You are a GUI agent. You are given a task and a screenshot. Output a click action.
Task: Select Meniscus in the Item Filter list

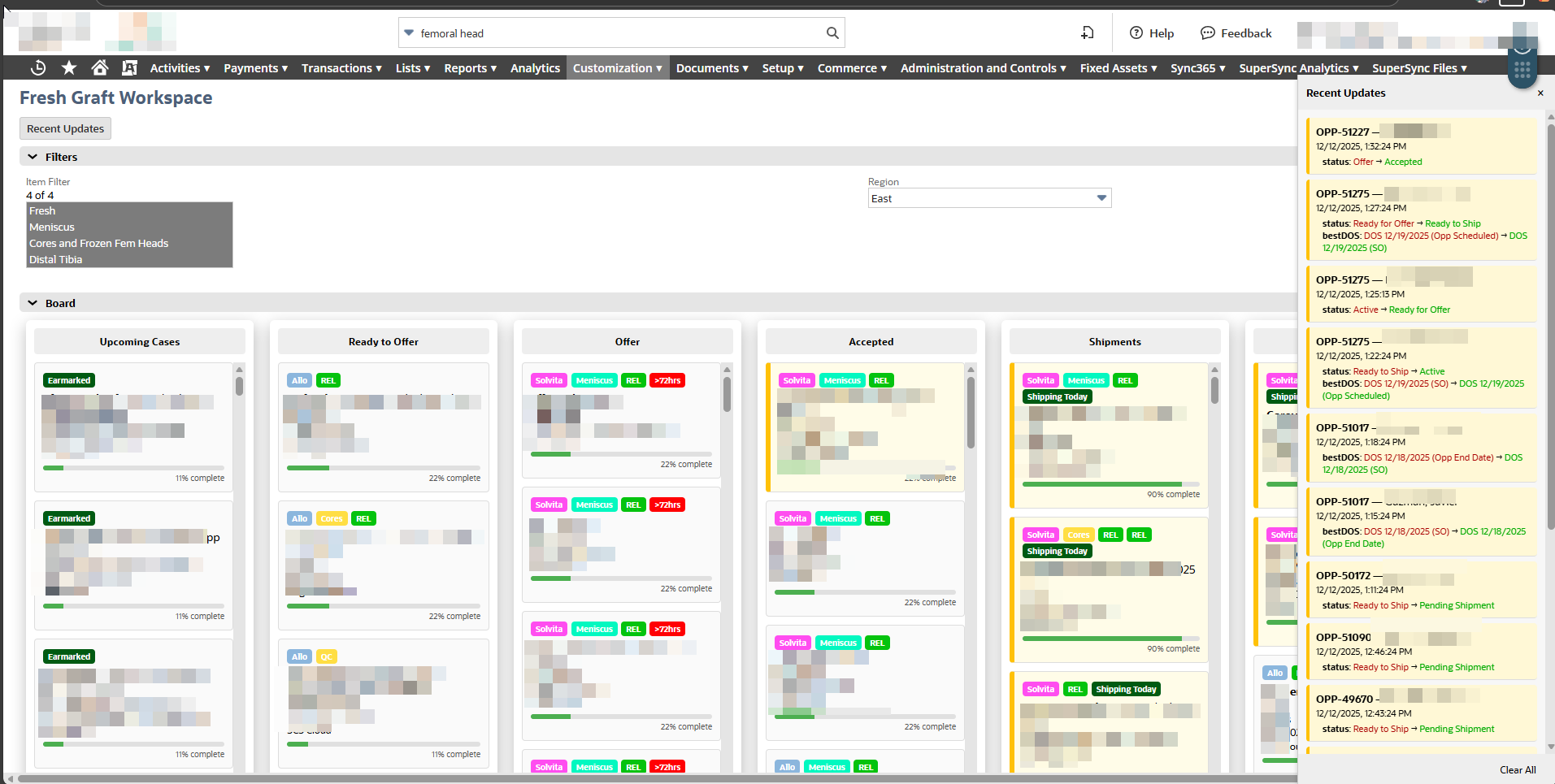click(129, 227)
